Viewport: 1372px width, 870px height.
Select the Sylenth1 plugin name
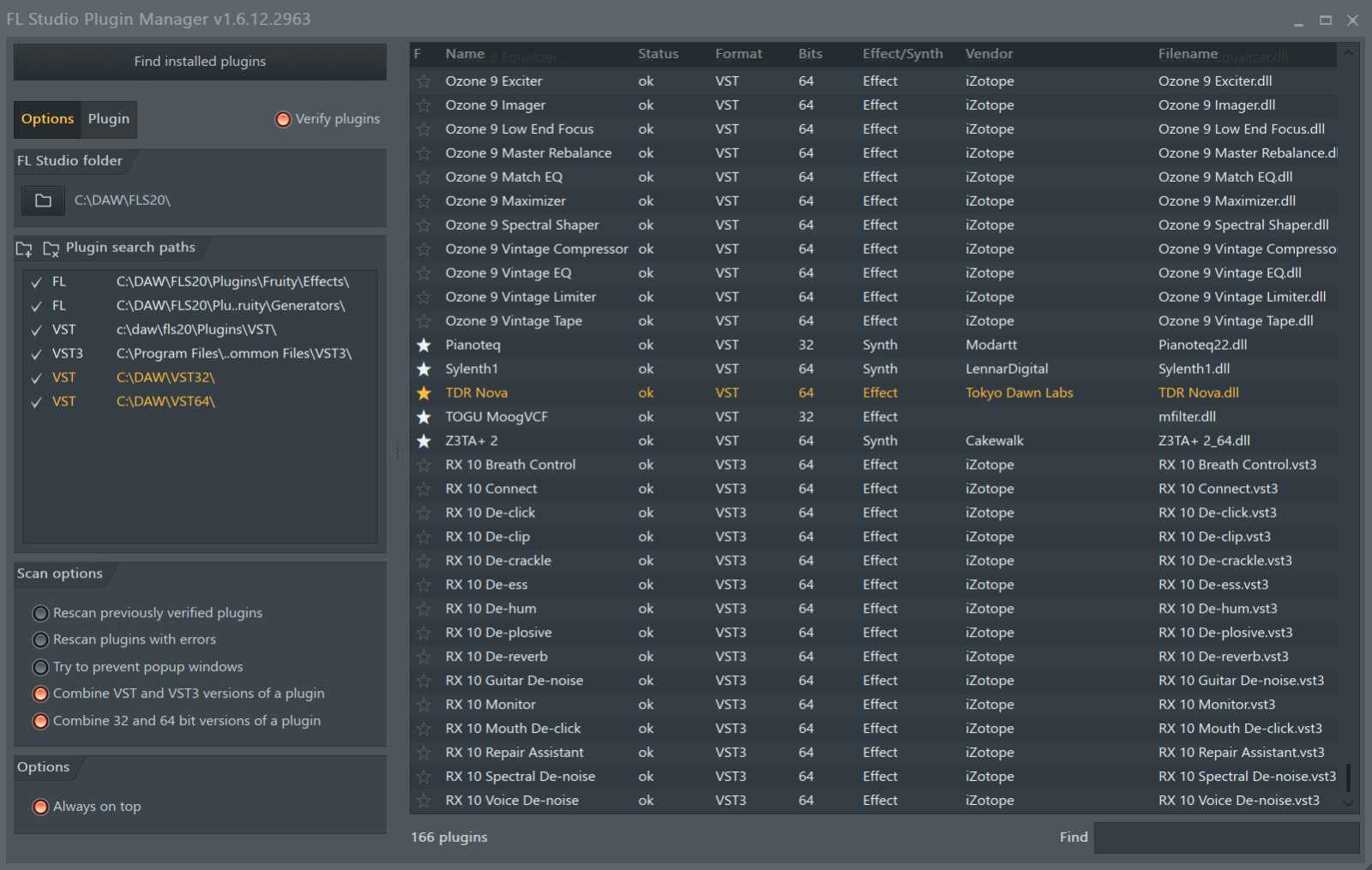click(x=472, y=369)
